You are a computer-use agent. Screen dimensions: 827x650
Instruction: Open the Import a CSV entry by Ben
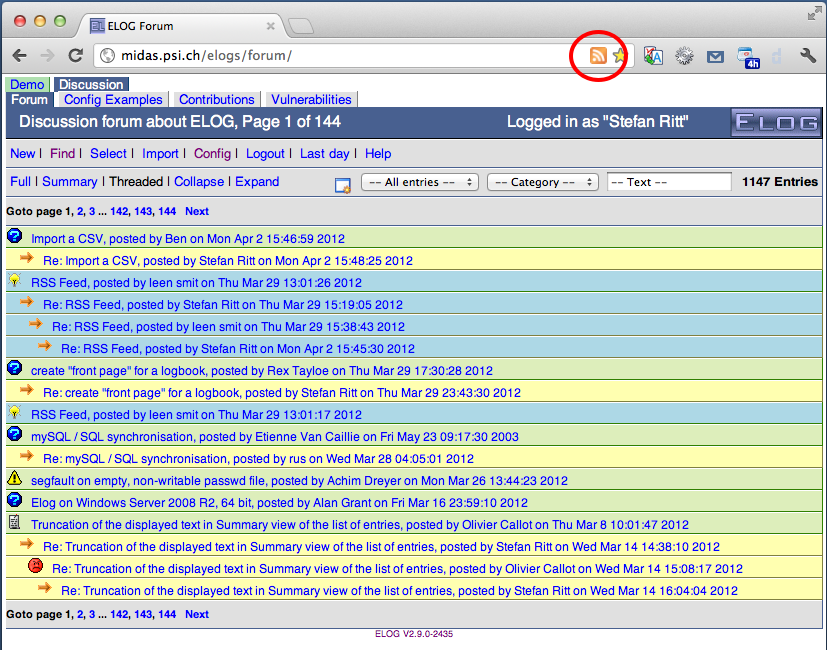(188, 239)
